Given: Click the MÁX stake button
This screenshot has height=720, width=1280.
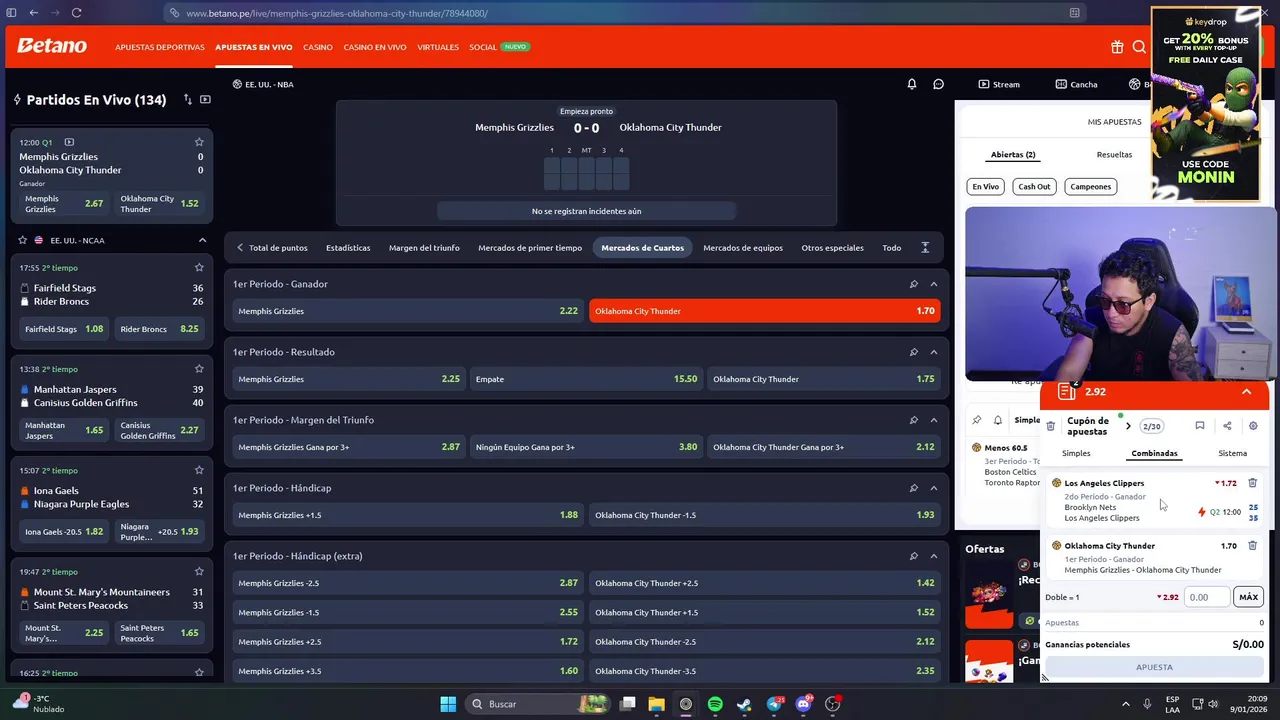Looking at the screenshot, I should tap(1248, 597).
